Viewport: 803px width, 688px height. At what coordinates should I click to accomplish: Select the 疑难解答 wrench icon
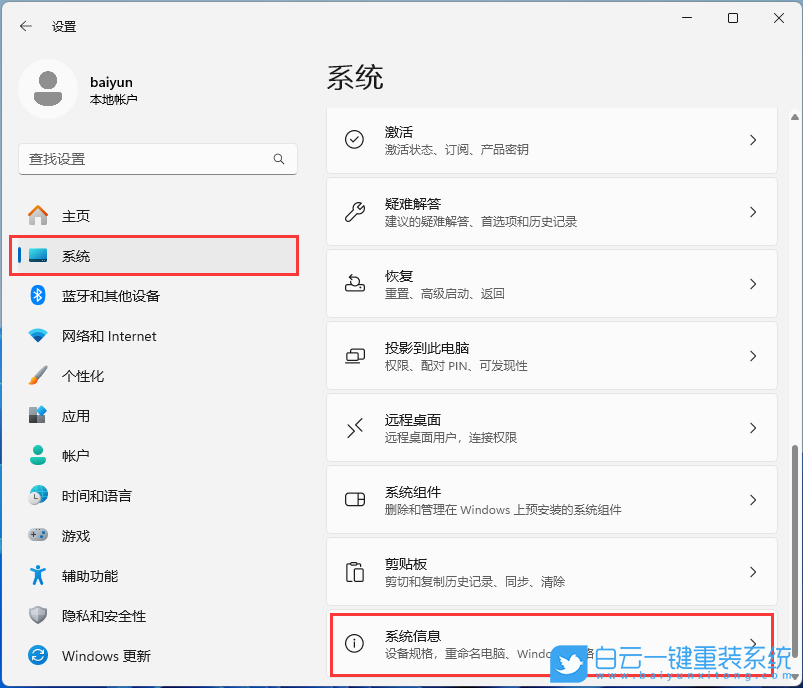[x=354, y=211]
